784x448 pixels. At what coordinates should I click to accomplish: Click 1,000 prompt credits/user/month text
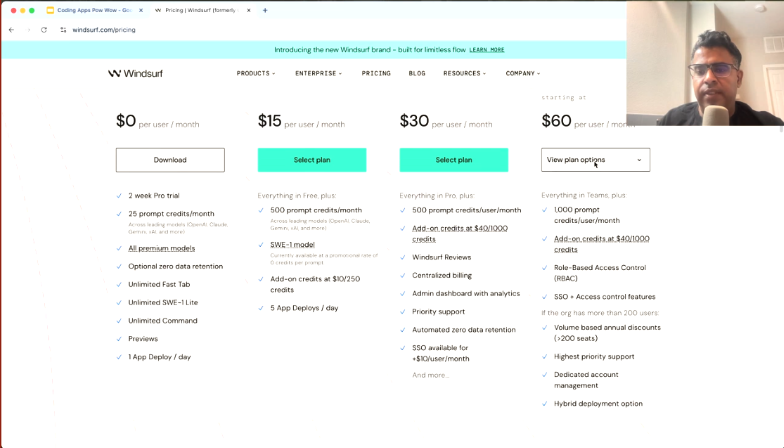[586, 216]
